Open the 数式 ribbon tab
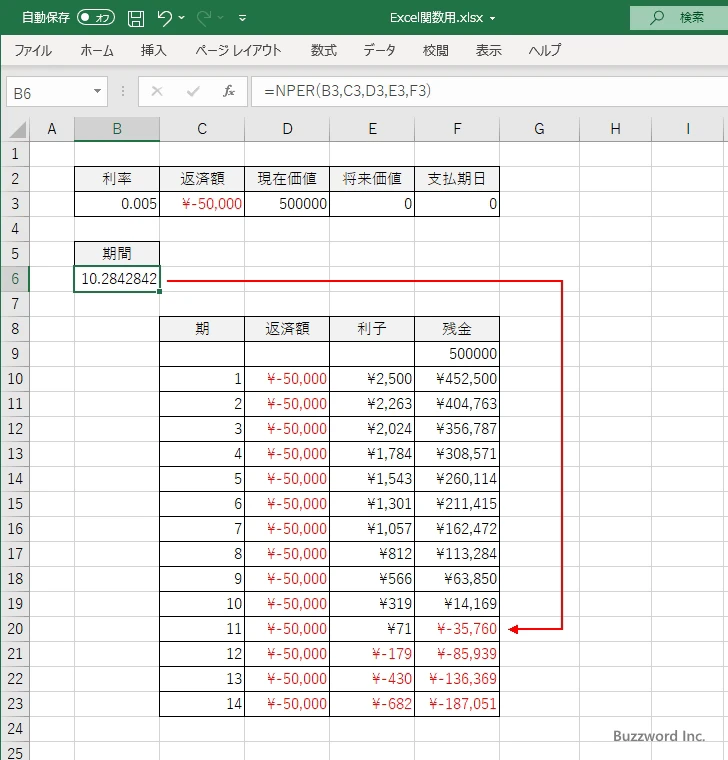728x760 pixels. click(x=323, y=50)
